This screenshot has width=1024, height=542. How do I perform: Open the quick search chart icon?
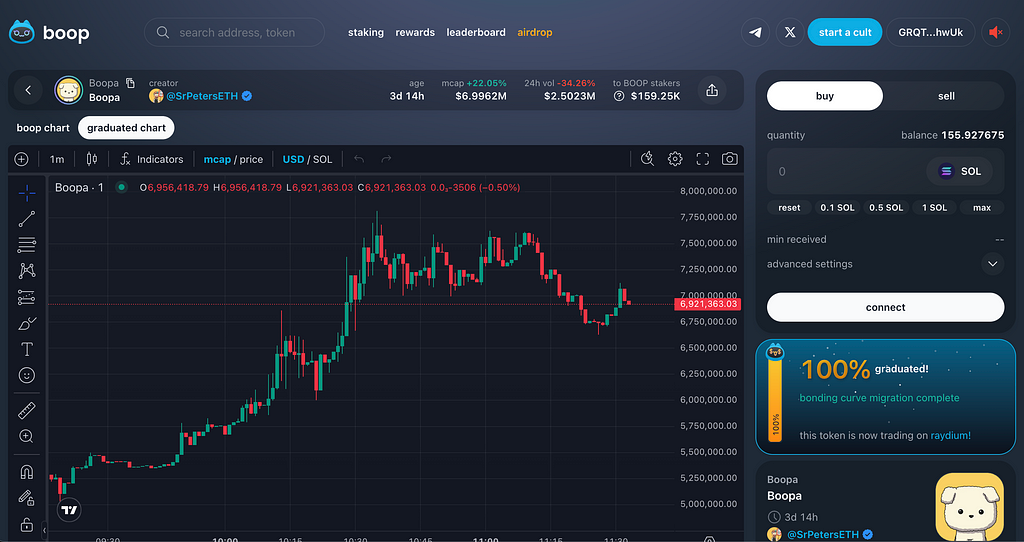coord(647,159)
